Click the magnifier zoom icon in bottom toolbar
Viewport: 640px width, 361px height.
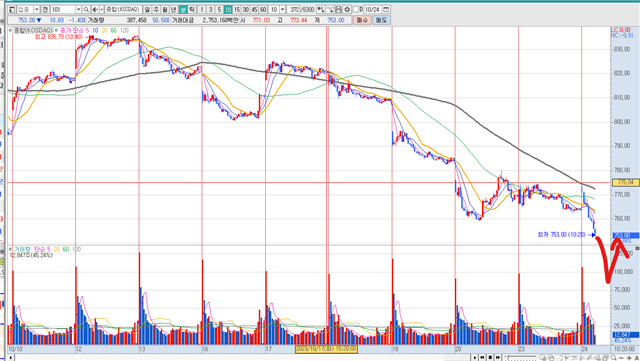pos(613,358)
